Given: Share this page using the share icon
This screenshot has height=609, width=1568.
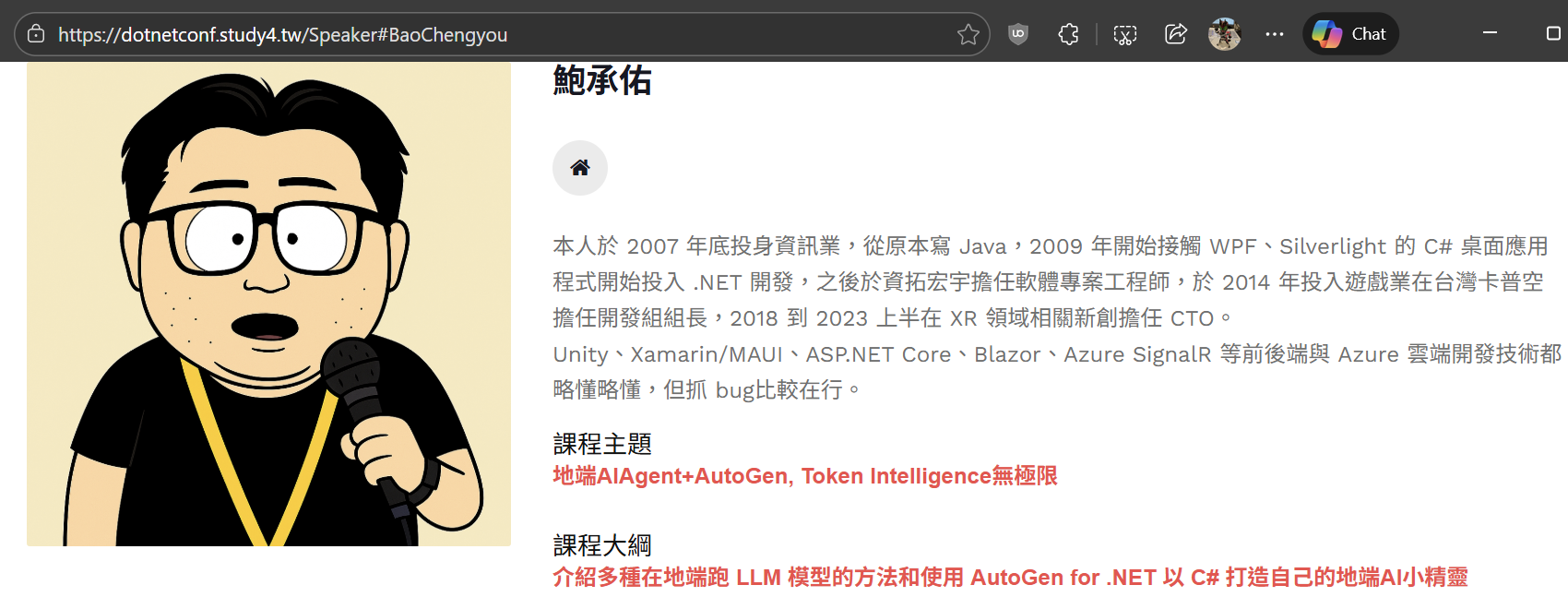Looking at the screenshot, I should click(x=1176, y=34).
